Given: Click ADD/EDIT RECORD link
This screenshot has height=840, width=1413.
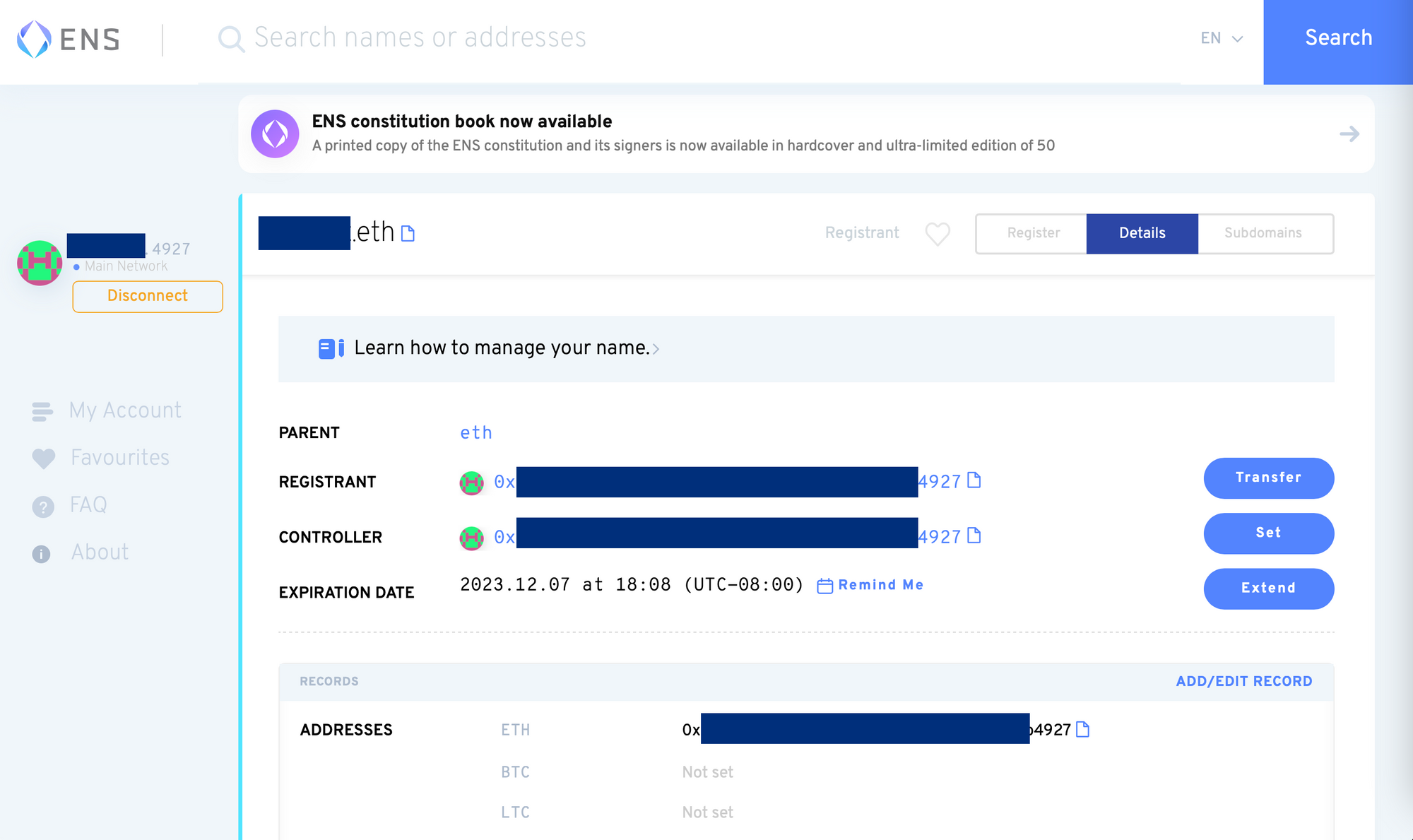Looking at the screenshot, I should point(1243,681).
